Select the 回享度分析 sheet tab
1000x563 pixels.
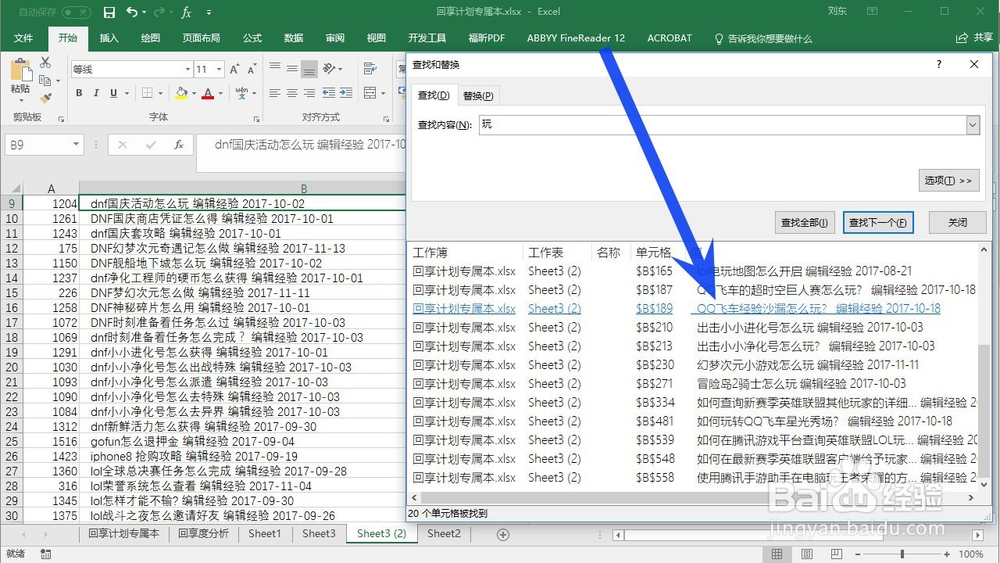pos(203,534)
